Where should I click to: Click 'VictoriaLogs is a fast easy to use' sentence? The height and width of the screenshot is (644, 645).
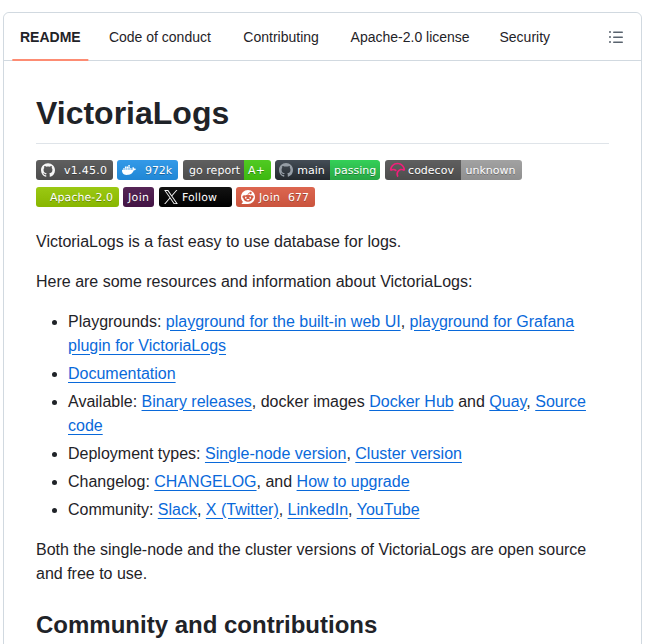click(x=218, y=241)
